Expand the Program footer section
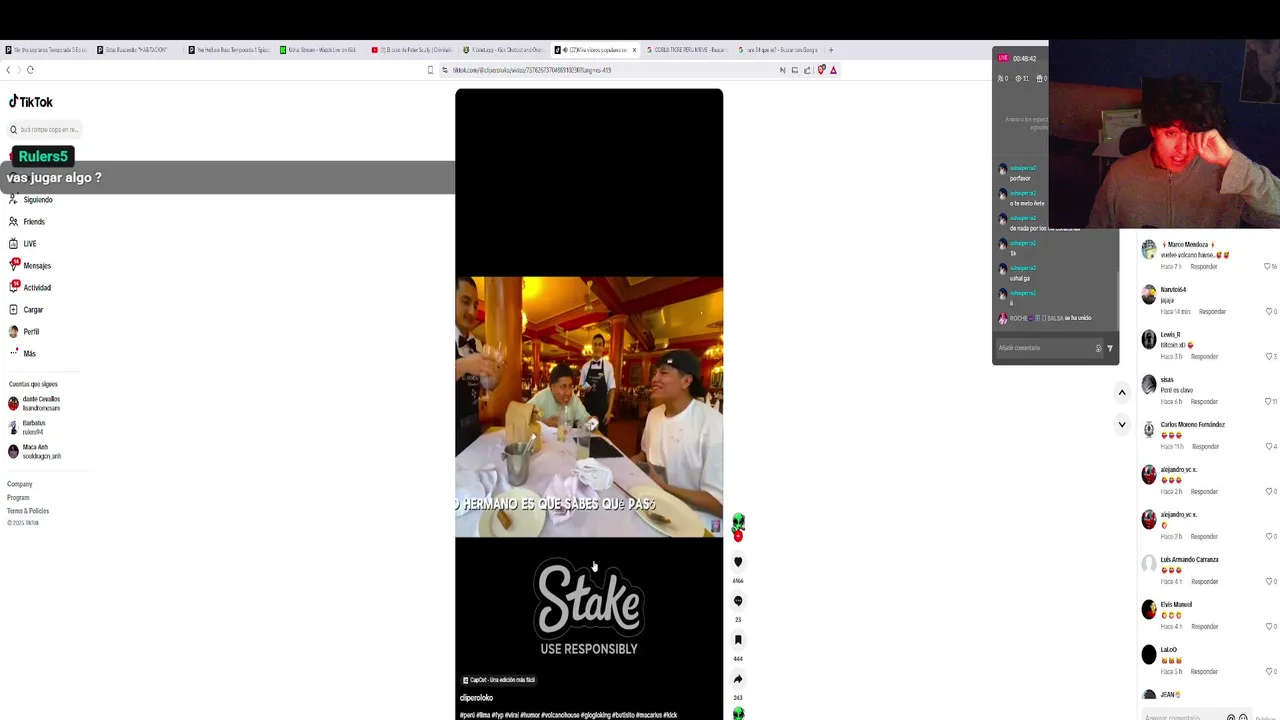This screenshot has height=720, width=1280. tap(18, 498)
